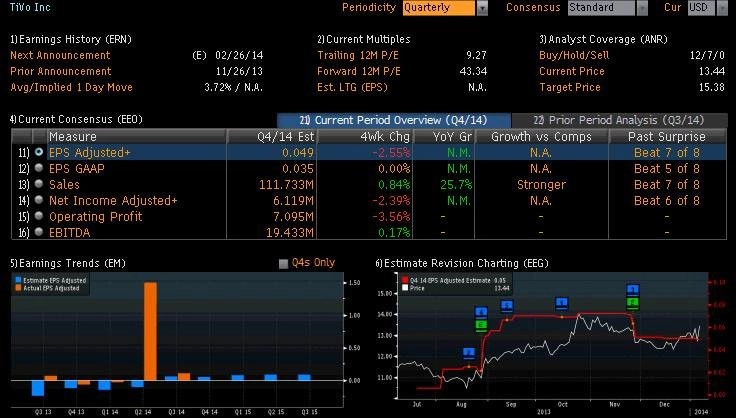736x418 pixels.
Task: Click the Q4/14 Est column header
Action: (x=272, y=137)
